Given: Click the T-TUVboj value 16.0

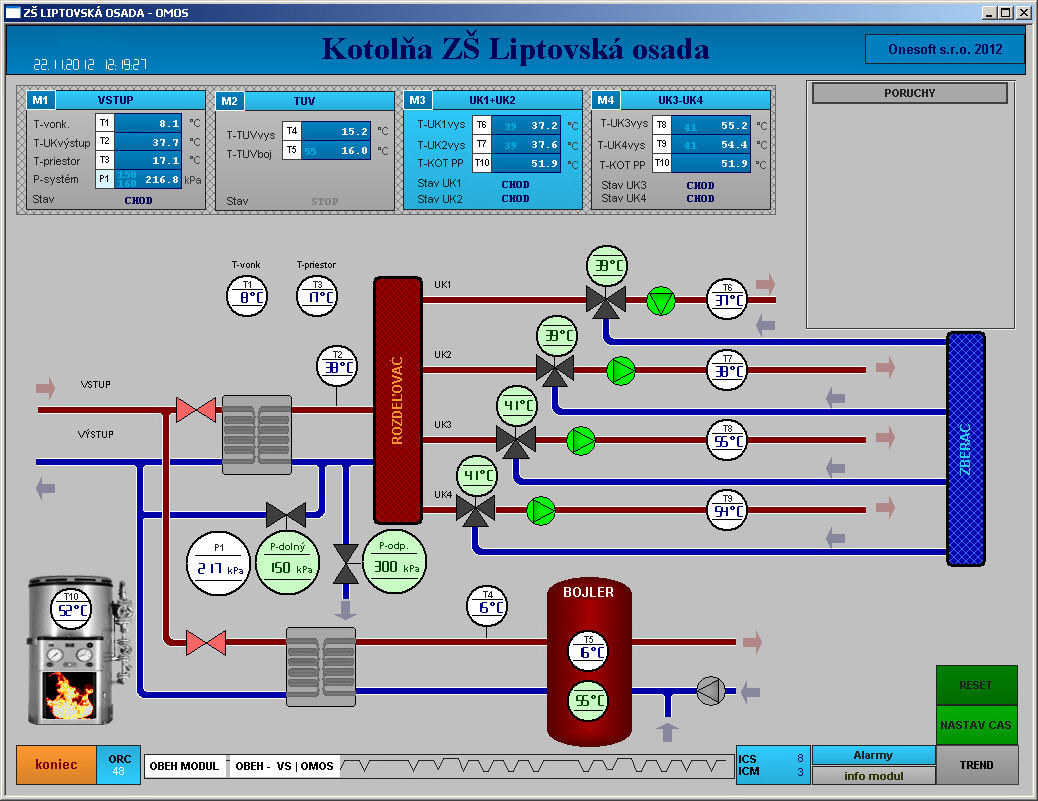Looking at the screenshot, I should (336, 151).
